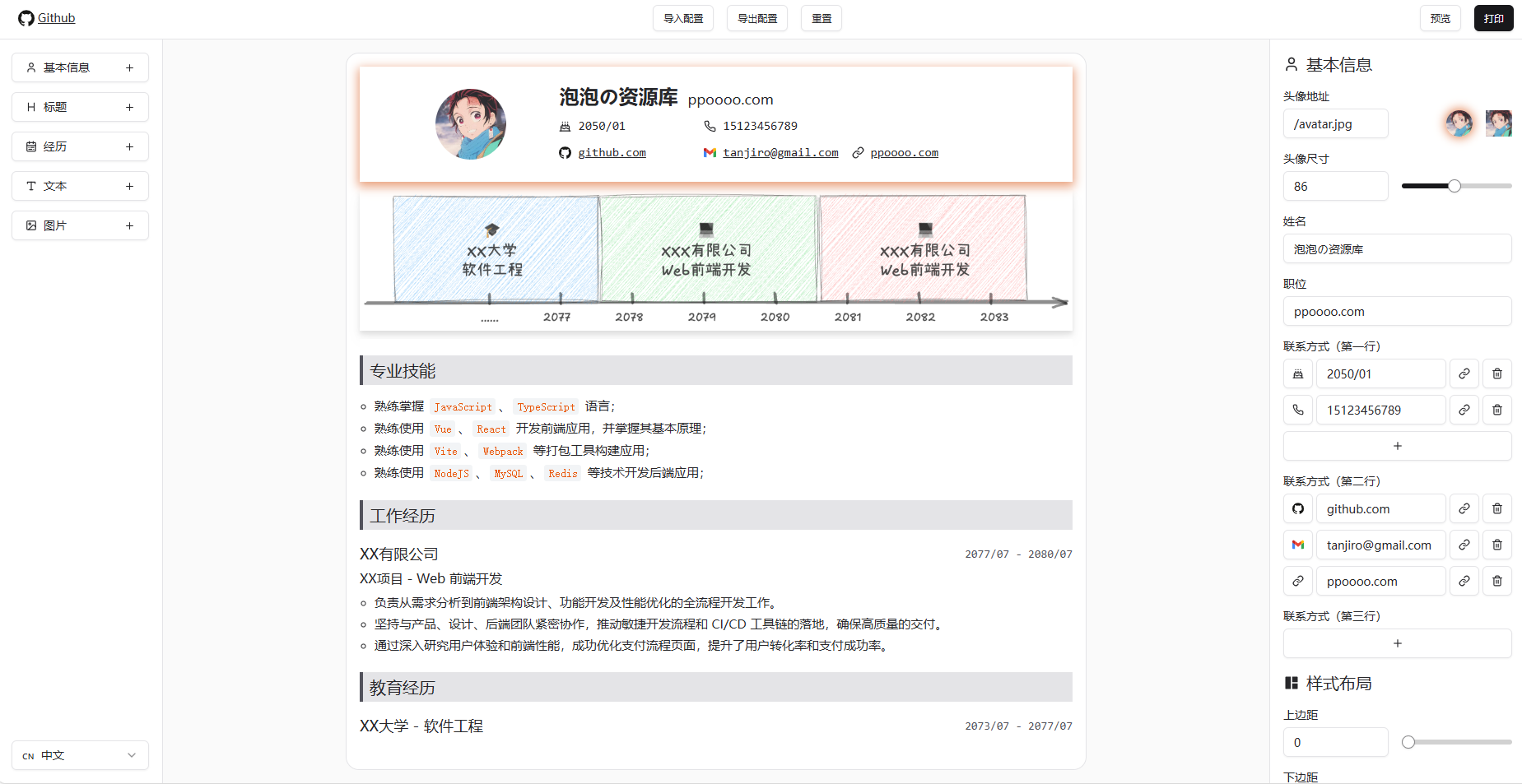Add contact item to 第三行
Image resolution: width=1522 pixels, height=784 pixels.
[x=1397, y=643]
